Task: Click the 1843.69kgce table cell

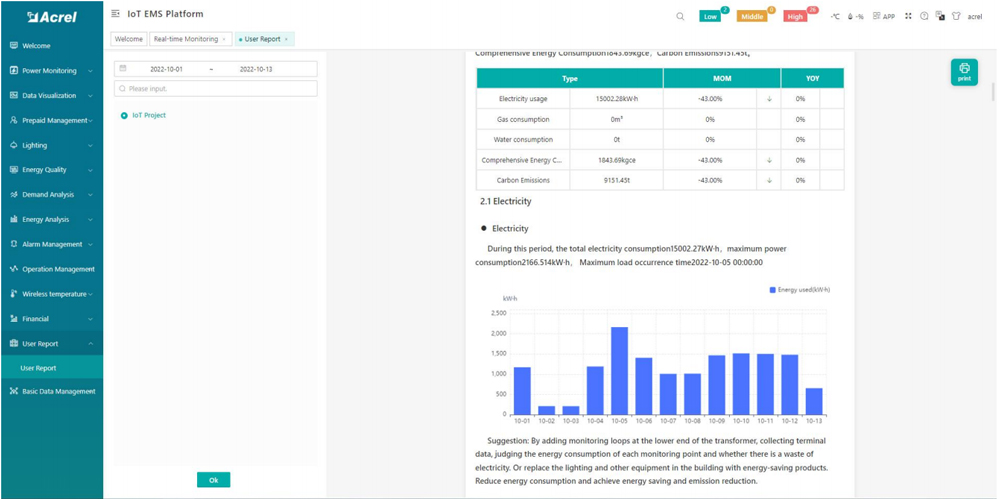Action: coord(616,160)
